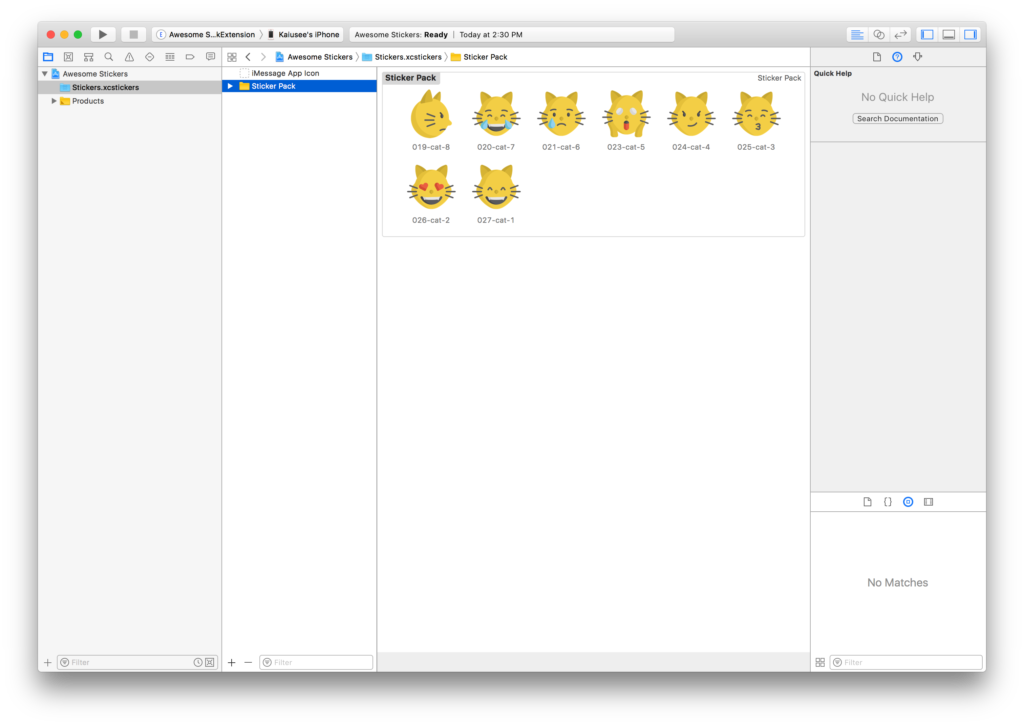The width and height of the screenshot is (1024, 726).
Task: Open the Debug navigator tab
Action: [x=170, y=57]
